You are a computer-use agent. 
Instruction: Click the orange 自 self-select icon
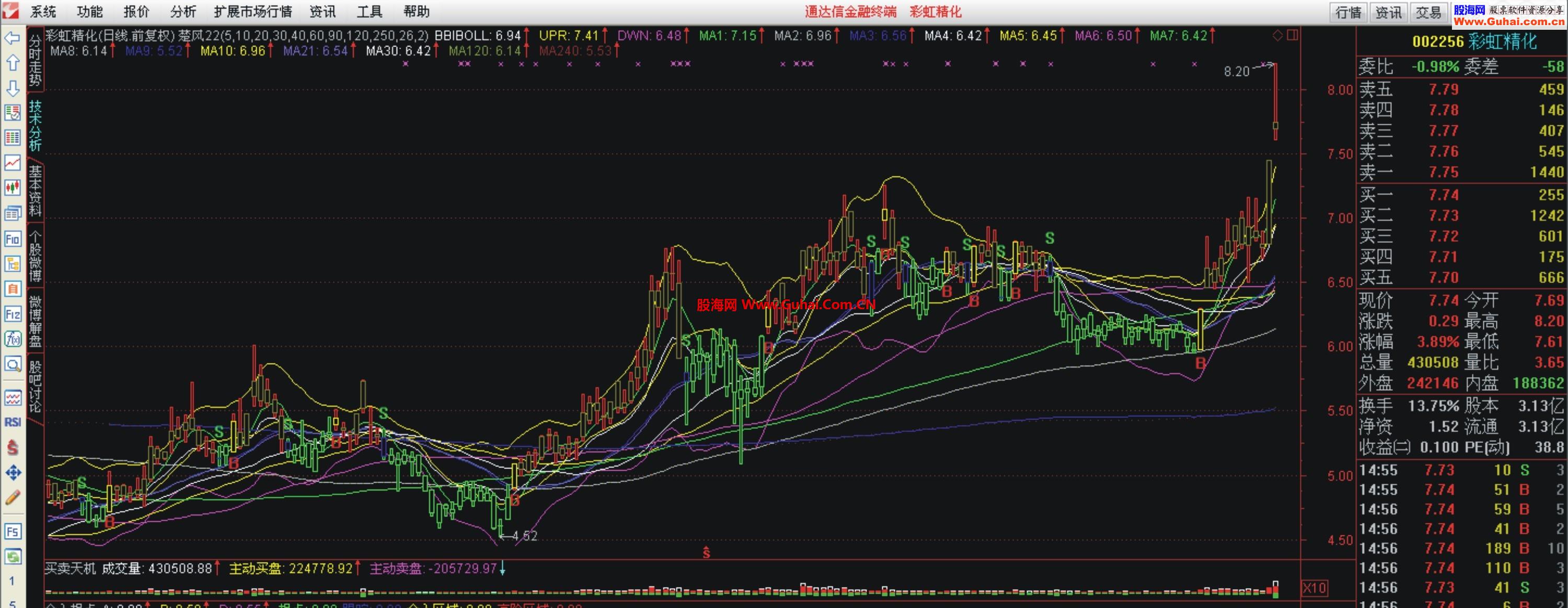pyautogui.click(x=12, y=288)
